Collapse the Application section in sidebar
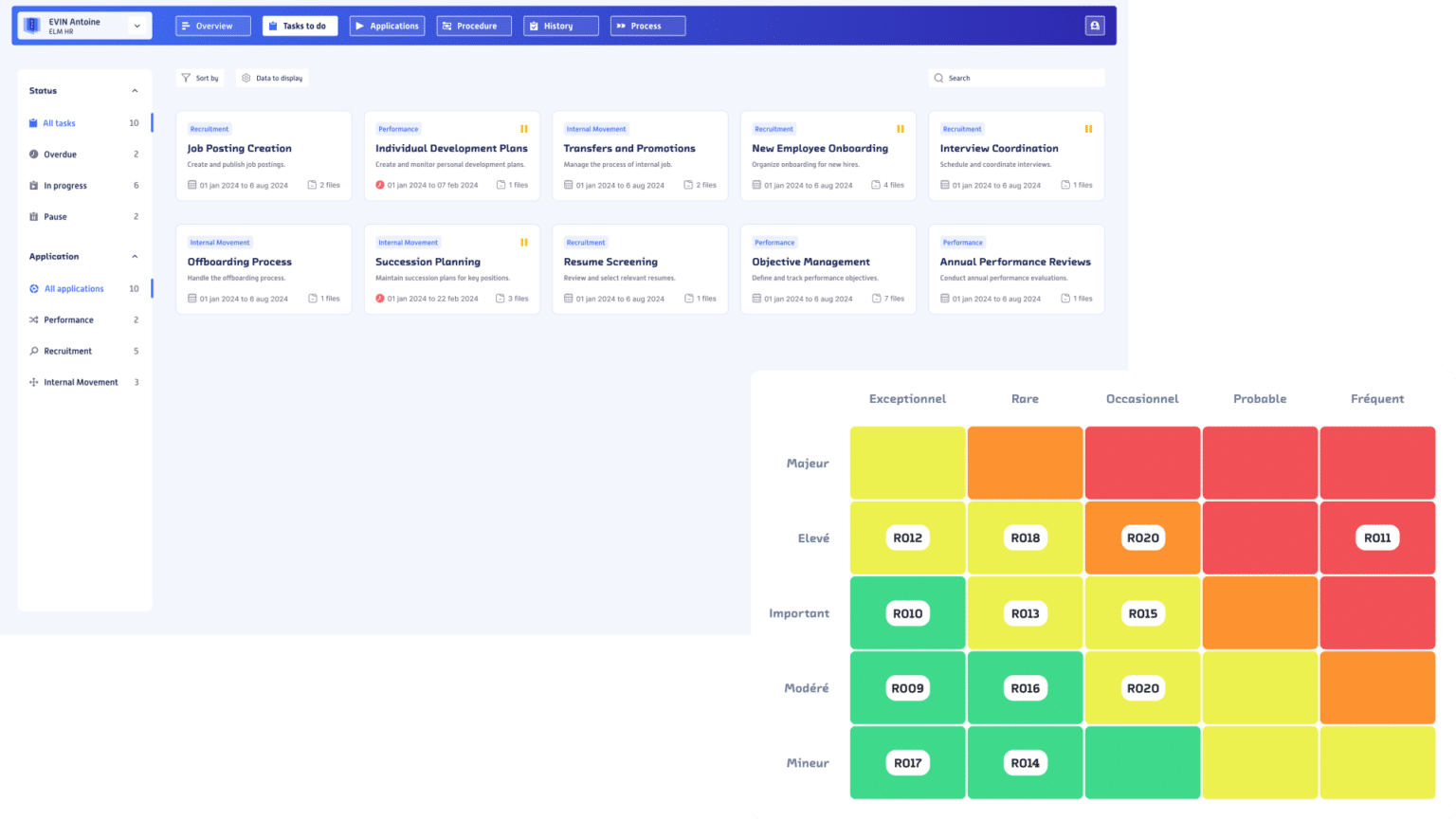1456x820 pixels. 135,256
